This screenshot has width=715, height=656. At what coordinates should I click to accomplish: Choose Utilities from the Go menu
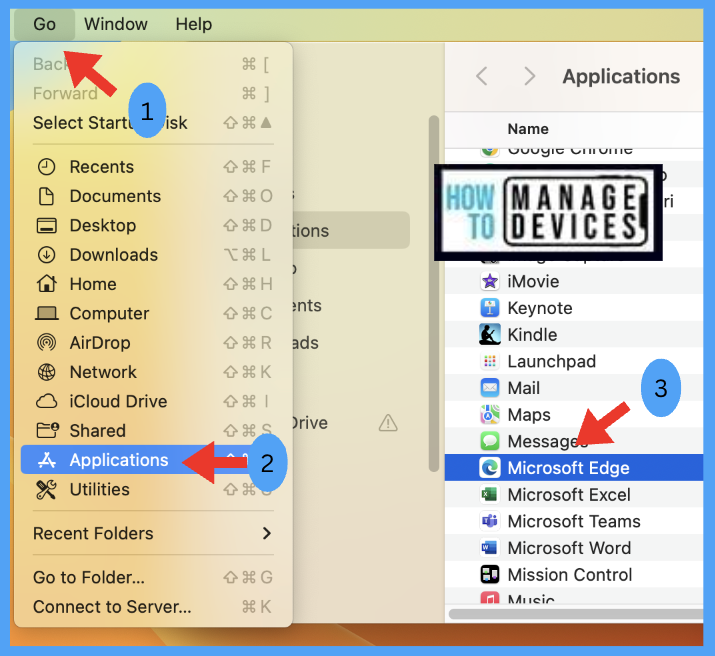pyautogui.click(x=153, y=490)
